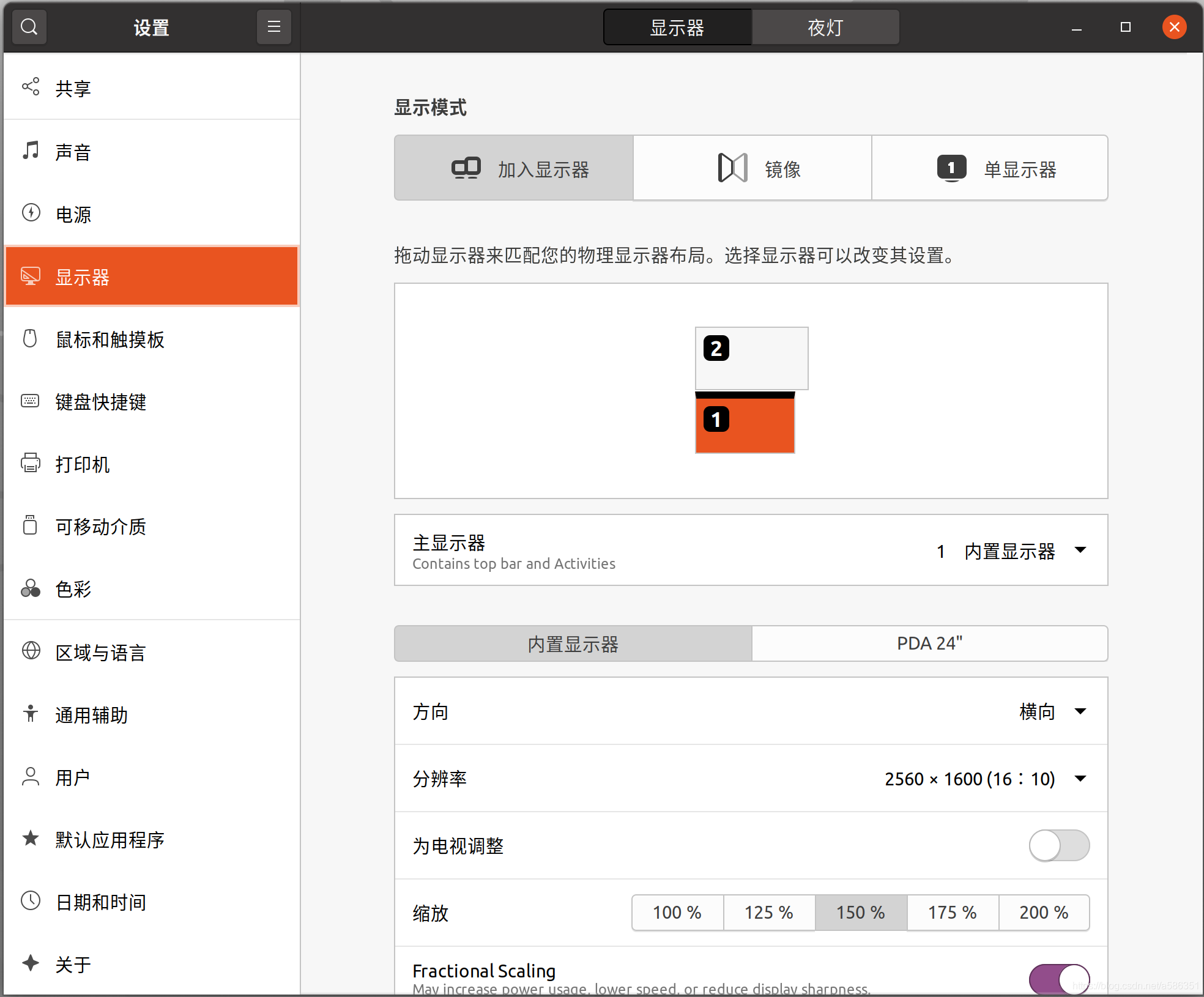
Task: Click the Sharing sidebar icon
Action: click(x=31, y=87)
